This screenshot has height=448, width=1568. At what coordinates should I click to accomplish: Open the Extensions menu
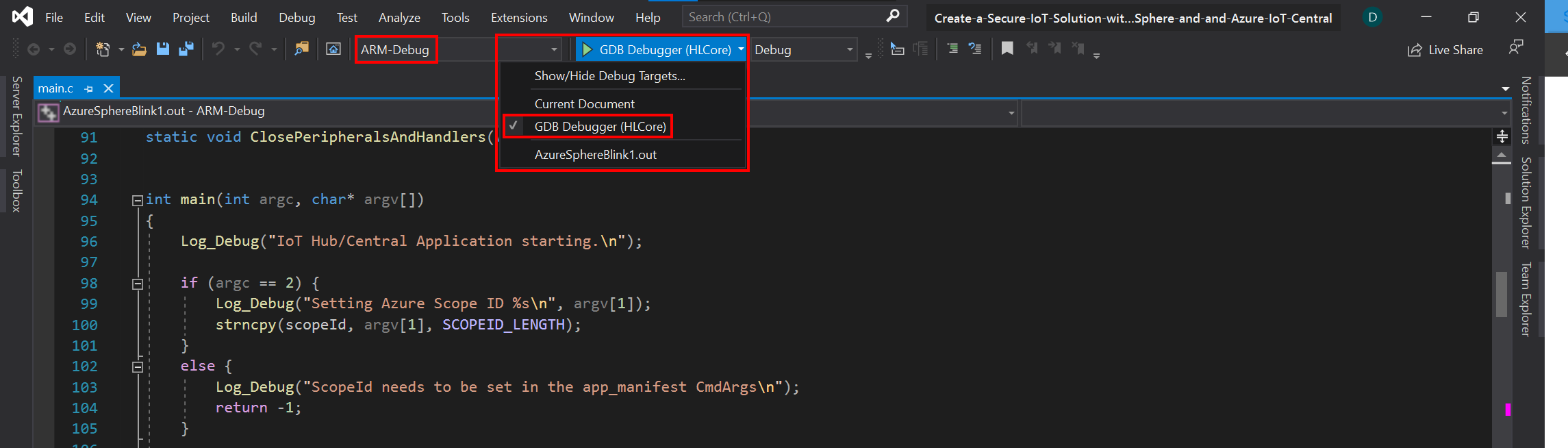(519, 18)
